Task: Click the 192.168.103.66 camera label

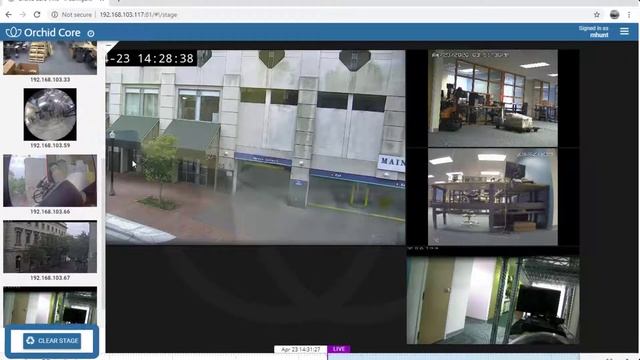Action: coord(50,211)
